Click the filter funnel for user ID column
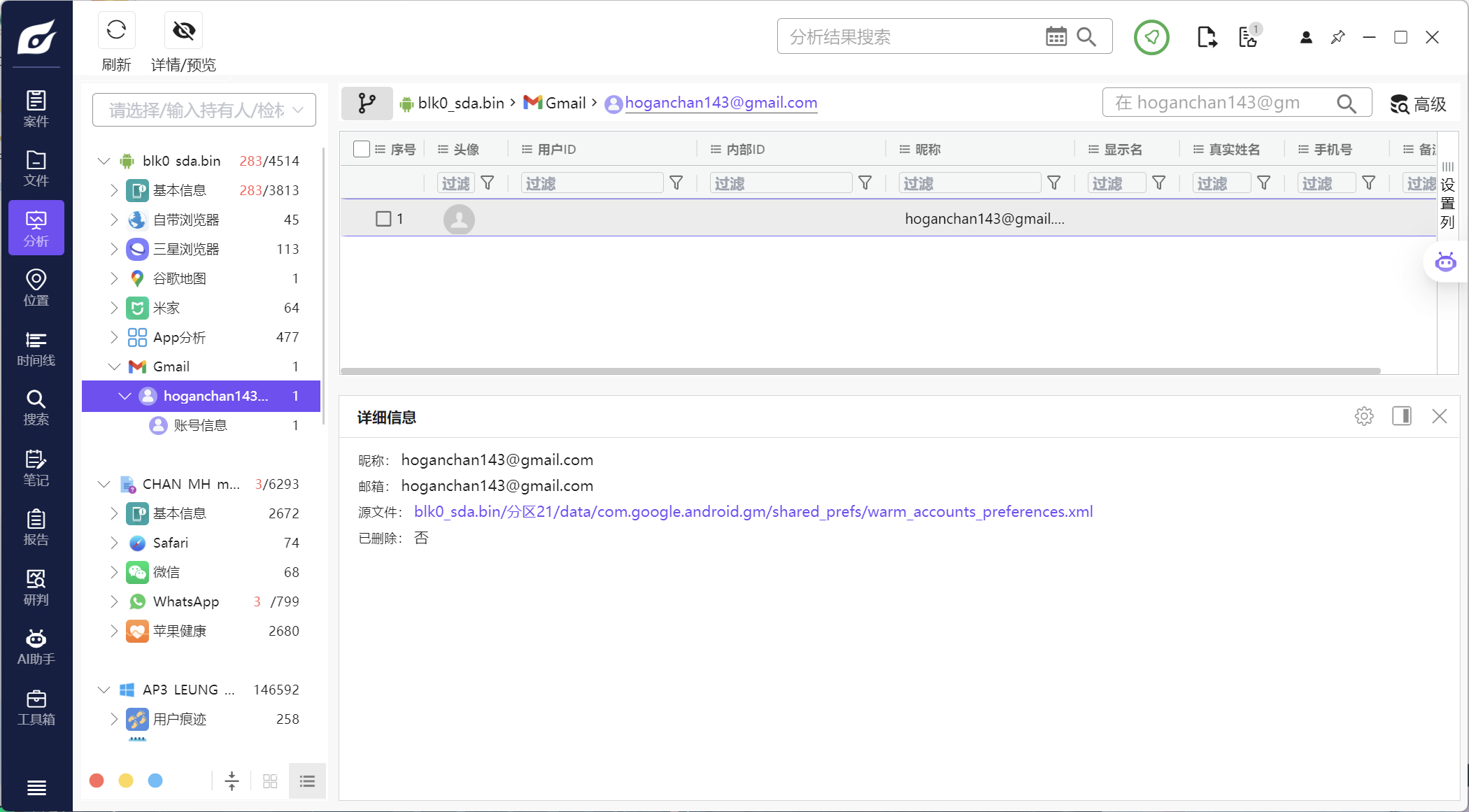The height and width of the screenshot is (812, 1469). pos(676,183)
